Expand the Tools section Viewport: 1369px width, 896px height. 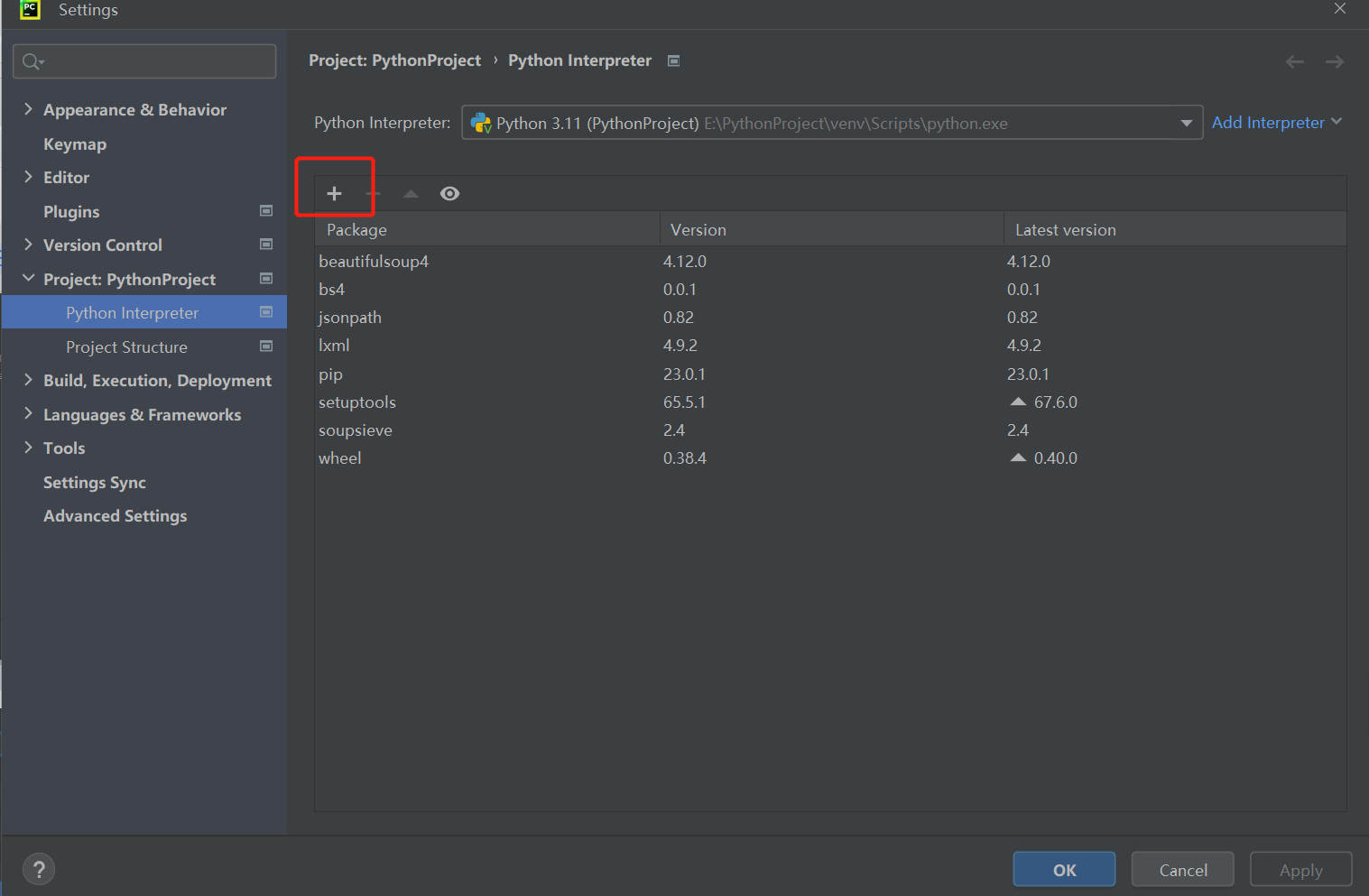tap(28, 448)
